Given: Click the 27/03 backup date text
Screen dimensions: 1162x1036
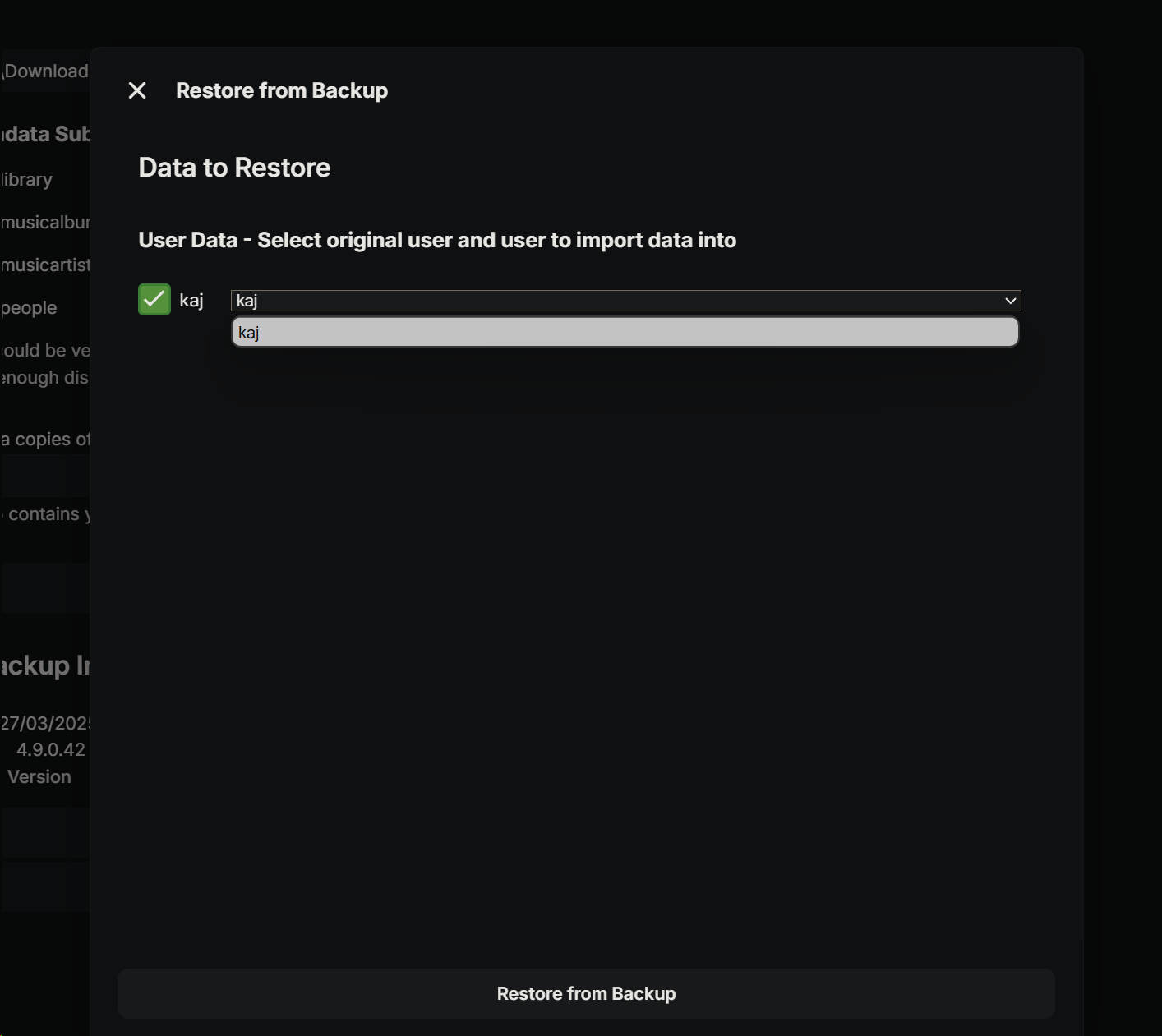Looking at the screenshot, I should (45, 723).
